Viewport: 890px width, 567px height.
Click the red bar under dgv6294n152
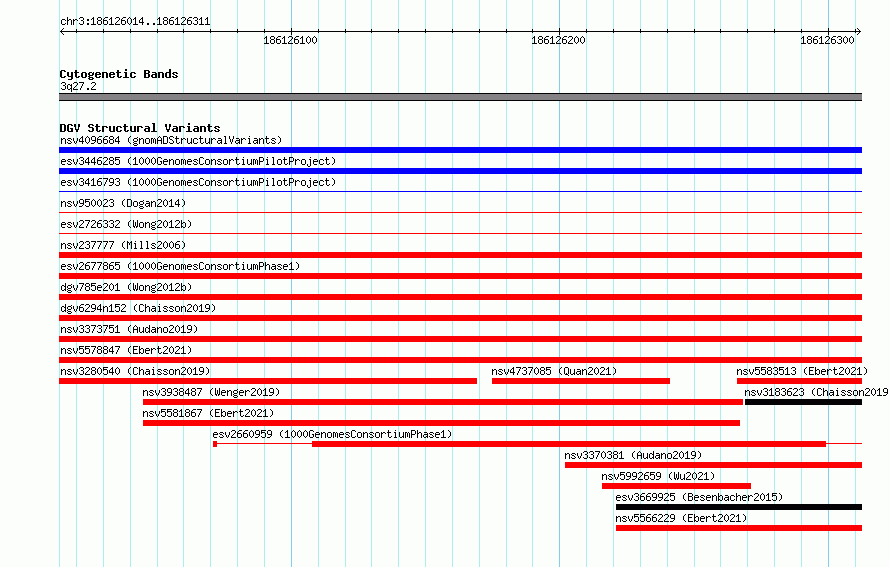tap(460, 318)
